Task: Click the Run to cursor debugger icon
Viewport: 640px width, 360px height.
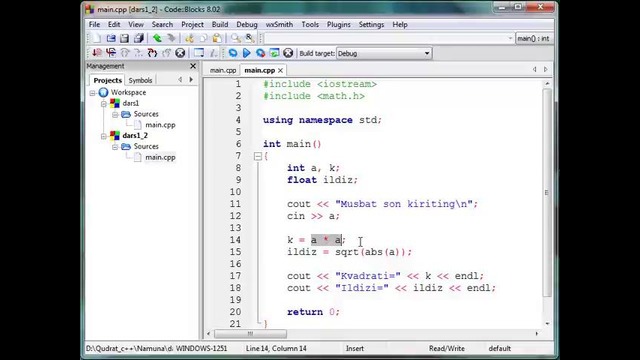Action: coord(111,53)
